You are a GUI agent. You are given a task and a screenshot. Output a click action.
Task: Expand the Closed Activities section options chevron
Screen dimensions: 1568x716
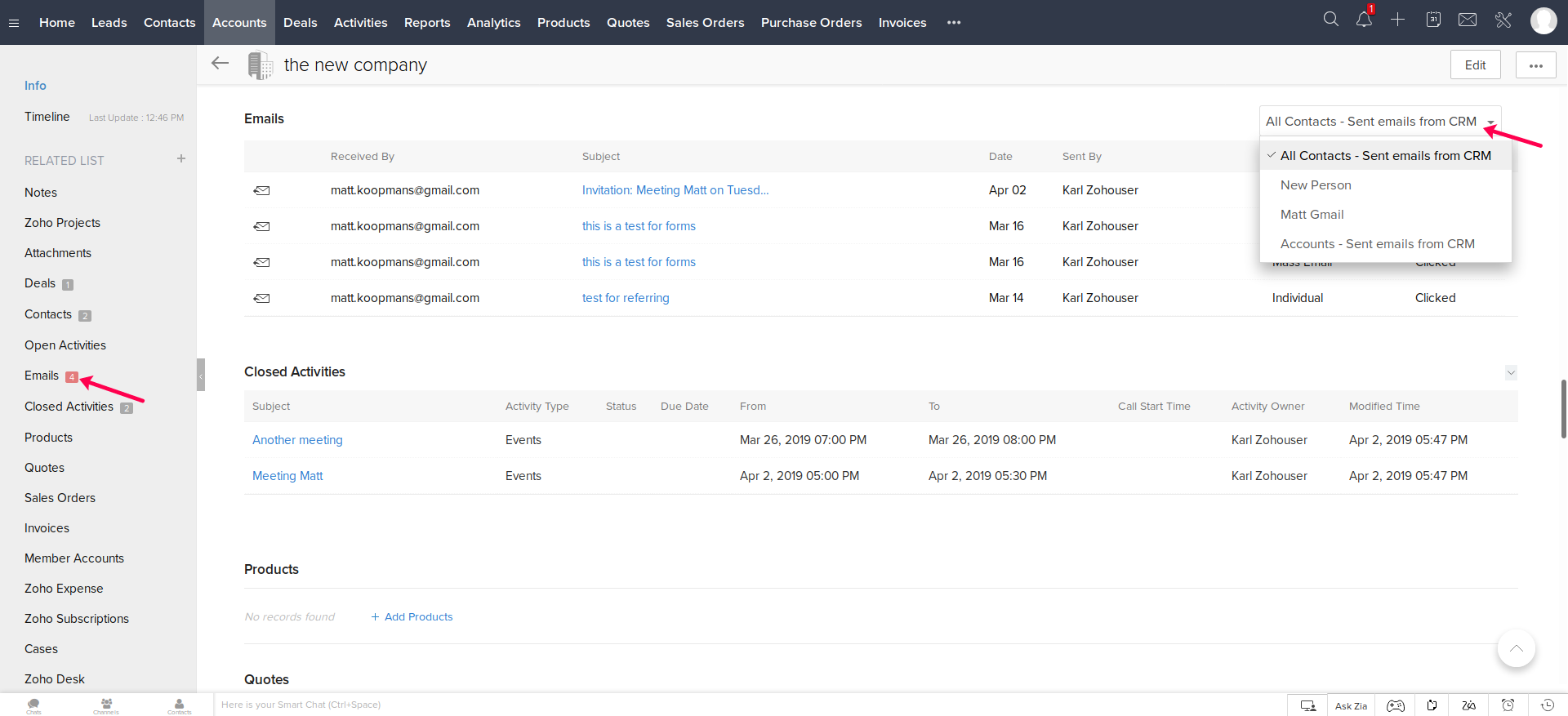[1511, 373]
